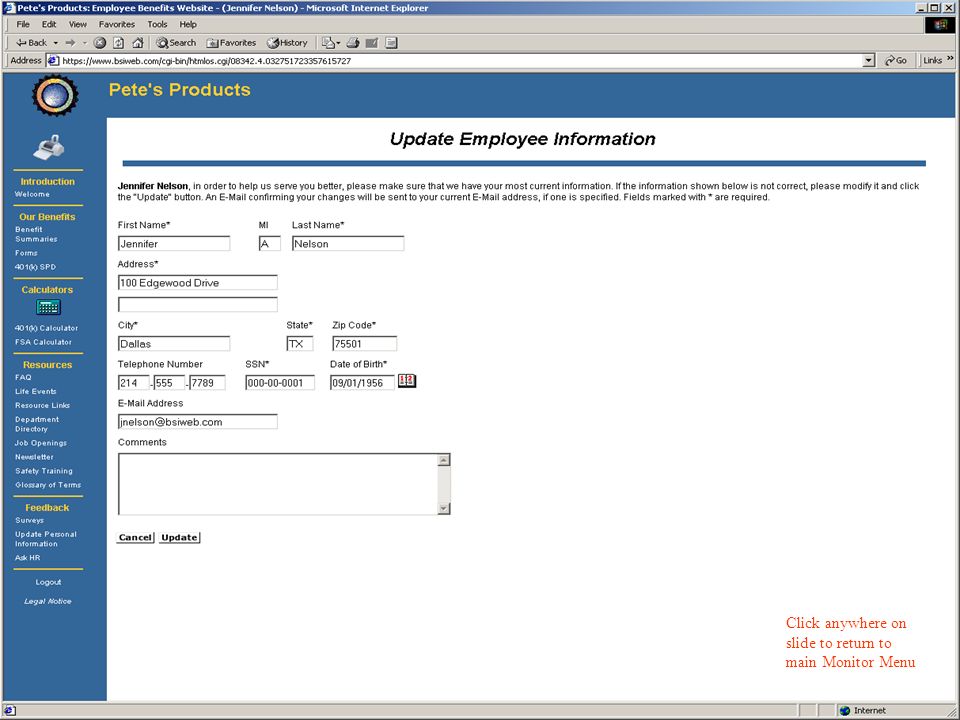Open the File menu
This screenshot has height=720, width=960.
[23, 24]
